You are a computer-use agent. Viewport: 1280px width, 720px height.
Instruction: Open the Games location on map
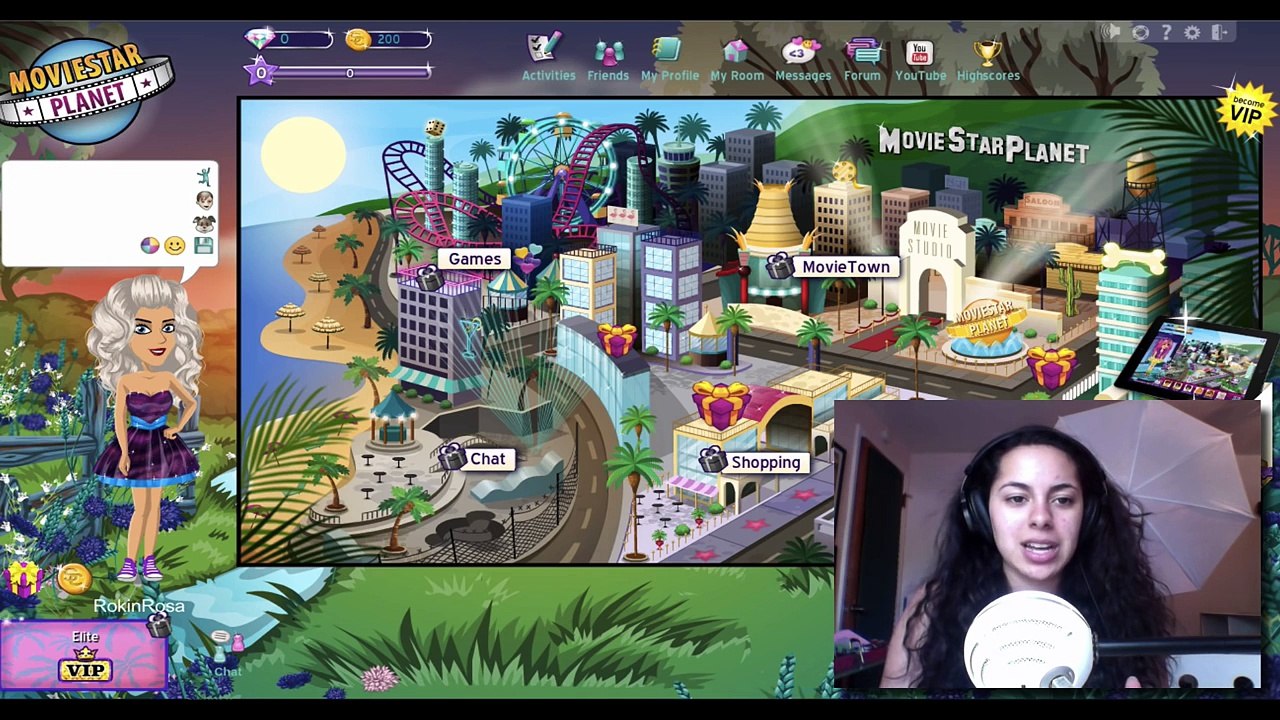[x=474, y=259]
